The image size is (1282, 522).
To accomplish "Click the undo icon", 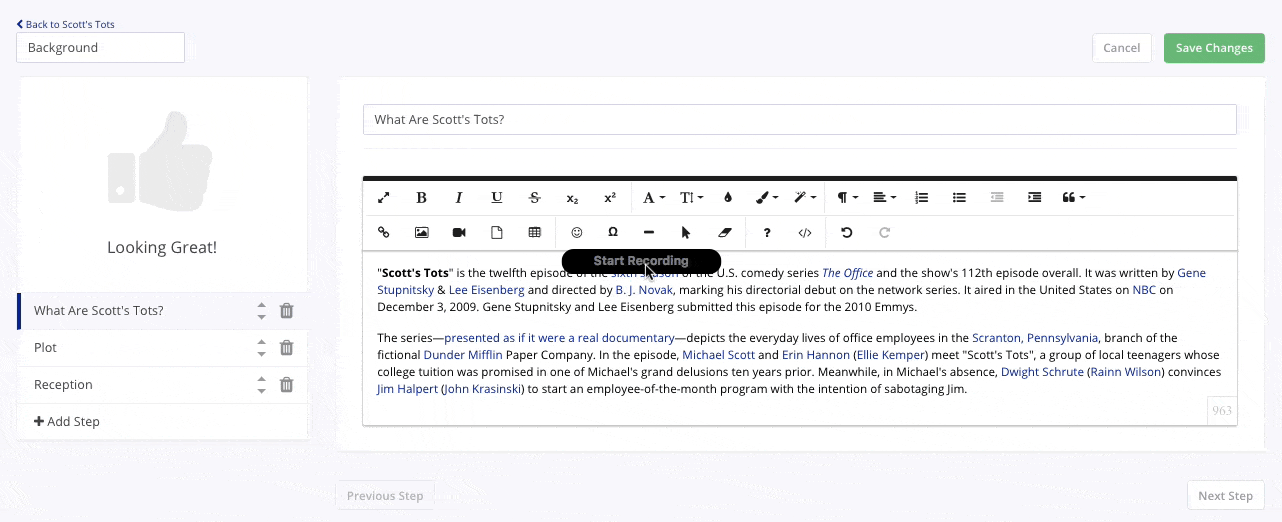I will 846,232.
